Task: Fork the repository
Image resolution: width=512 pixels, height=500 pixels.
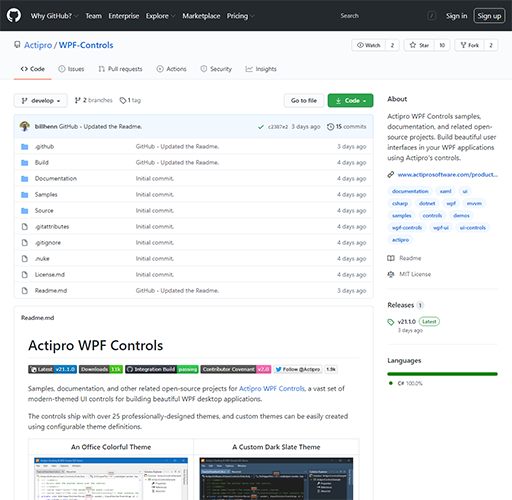Action: point(469,45)
